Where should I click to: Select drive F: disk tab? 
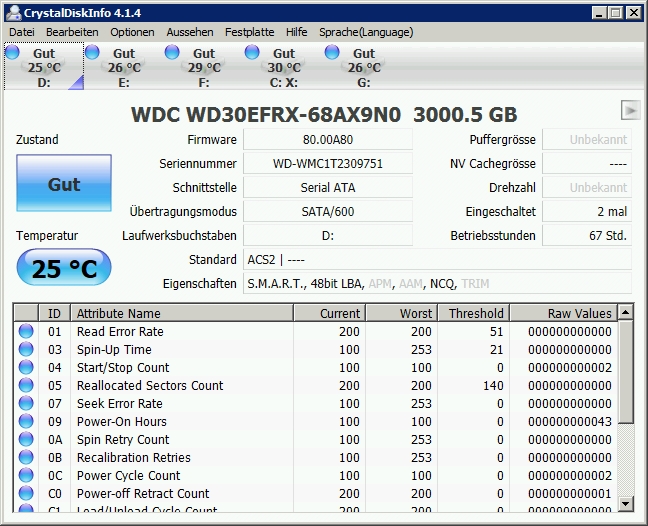(204, 67)
